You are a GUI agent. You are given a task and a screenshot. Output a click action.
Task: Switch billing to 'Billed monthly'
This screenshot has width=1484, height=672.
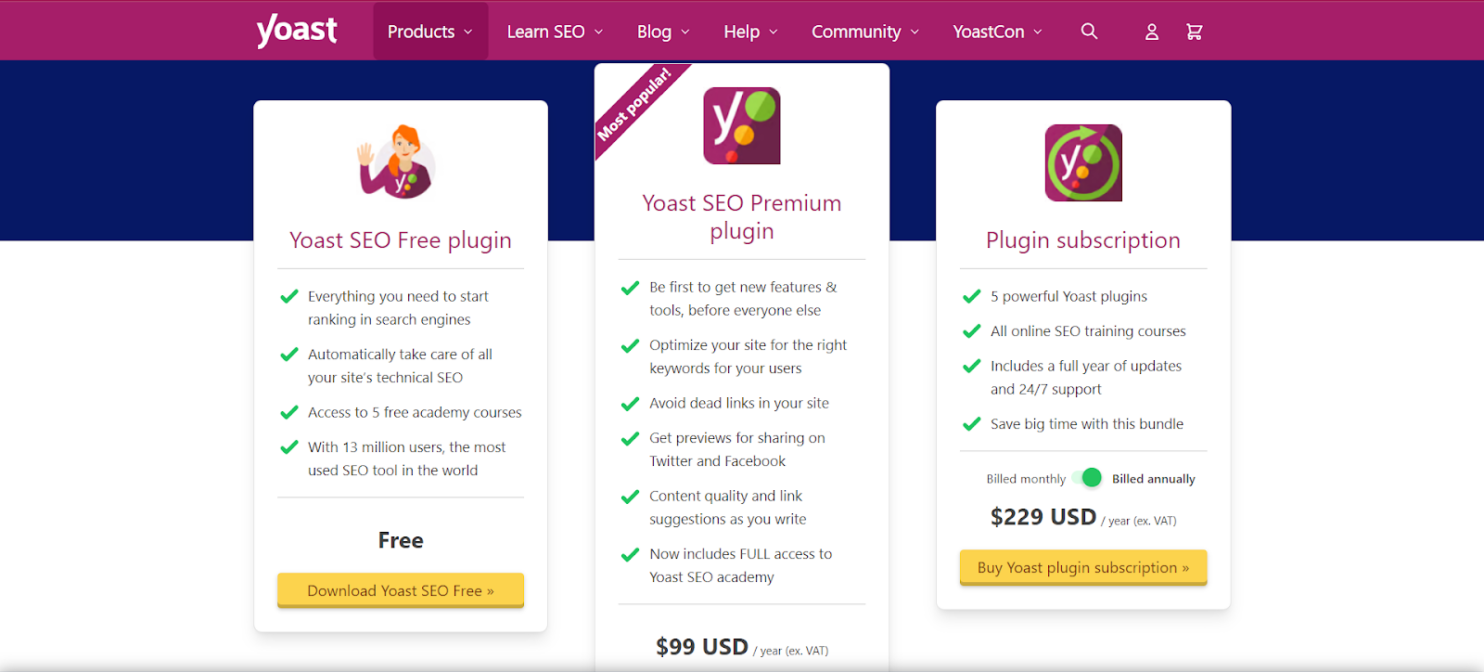pos(1026,478)
